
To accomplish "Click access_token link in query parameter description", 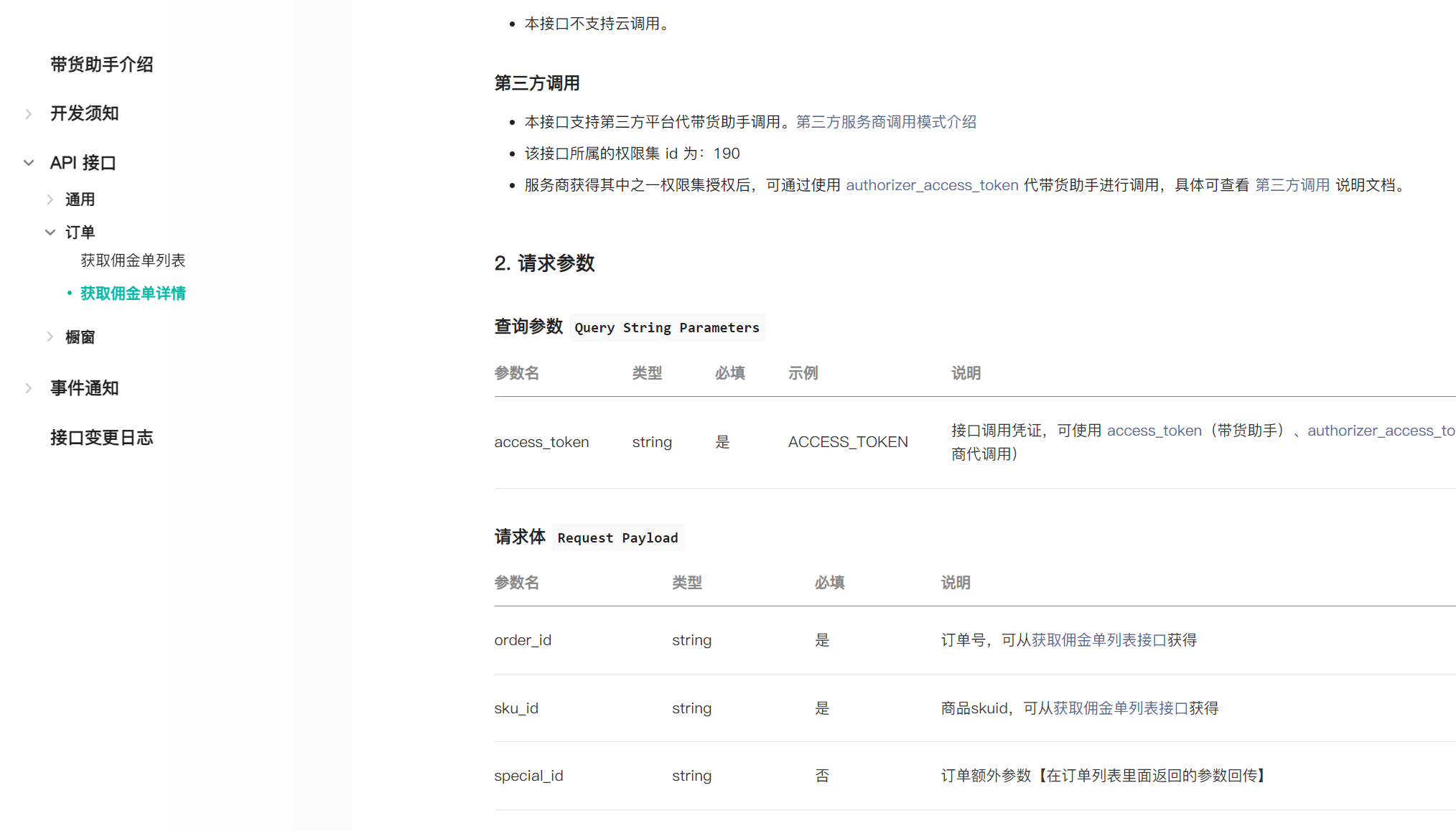I will coord(1154,431).
